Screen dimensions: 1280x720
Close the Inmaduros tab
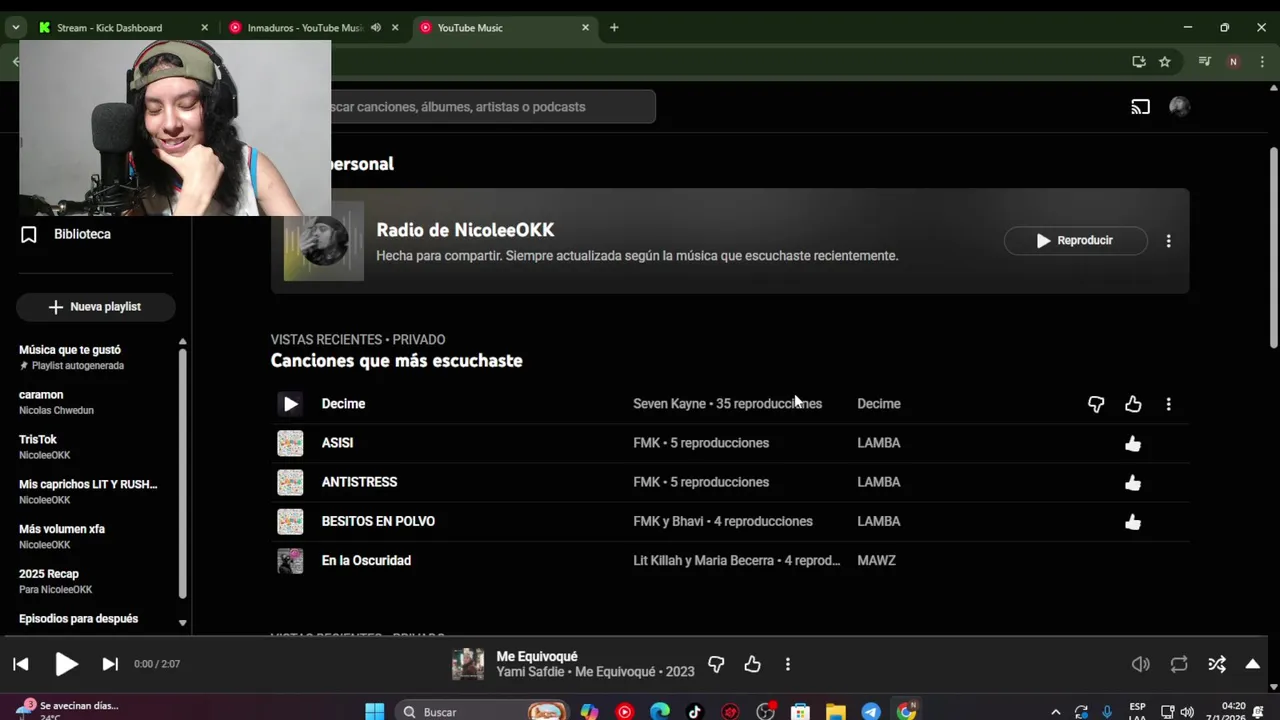pos(395,28)
